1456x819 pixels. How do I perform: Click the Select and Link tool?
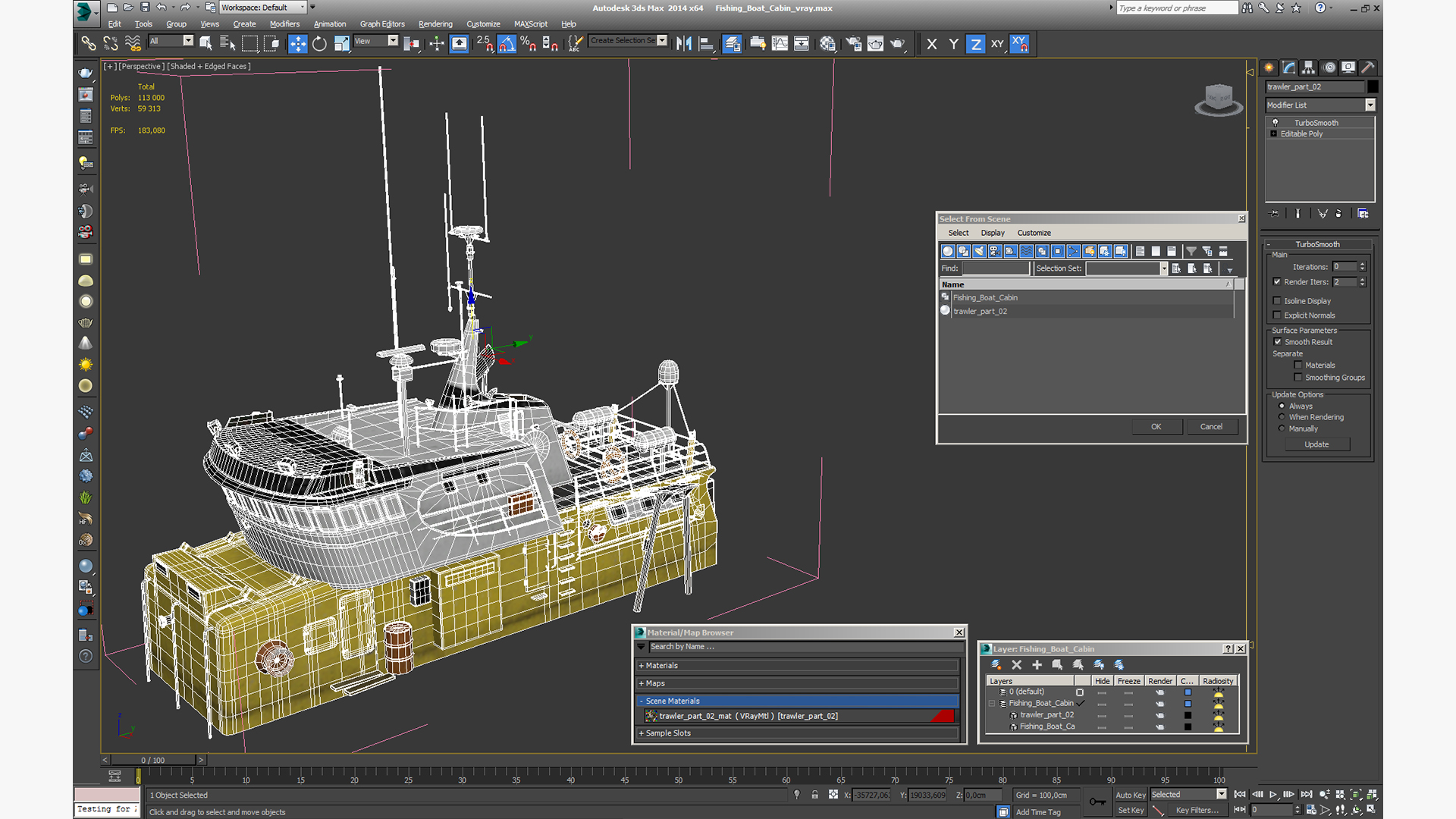coord(89,44)
